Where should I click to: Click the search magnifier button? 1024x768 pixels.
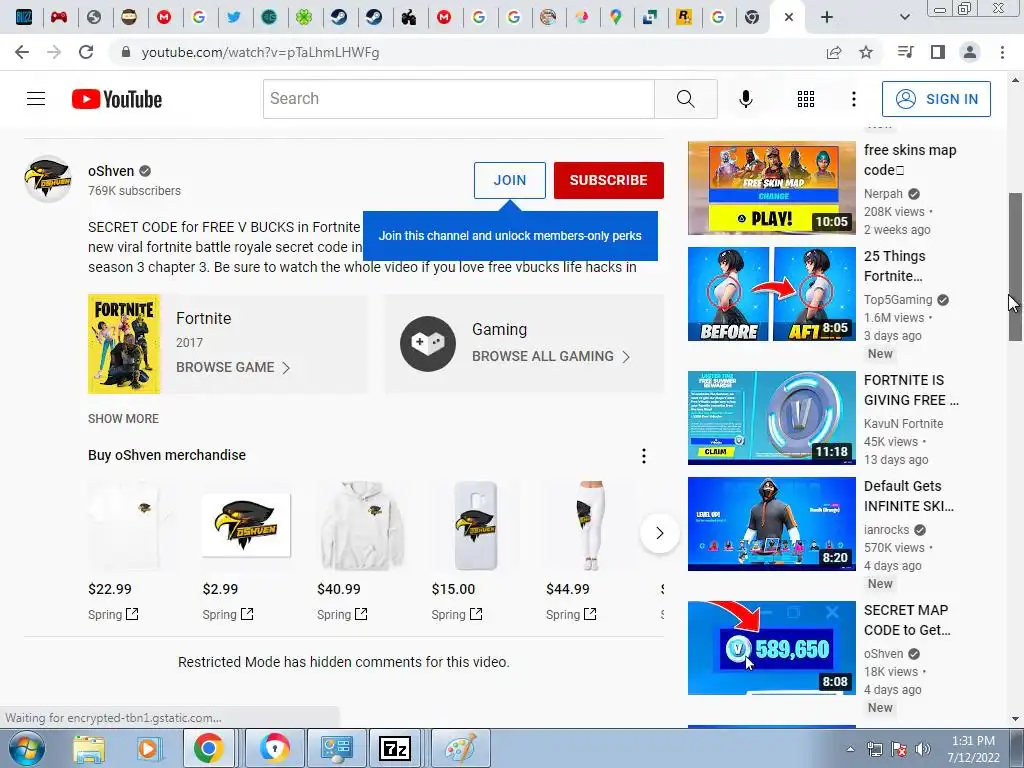685,99
